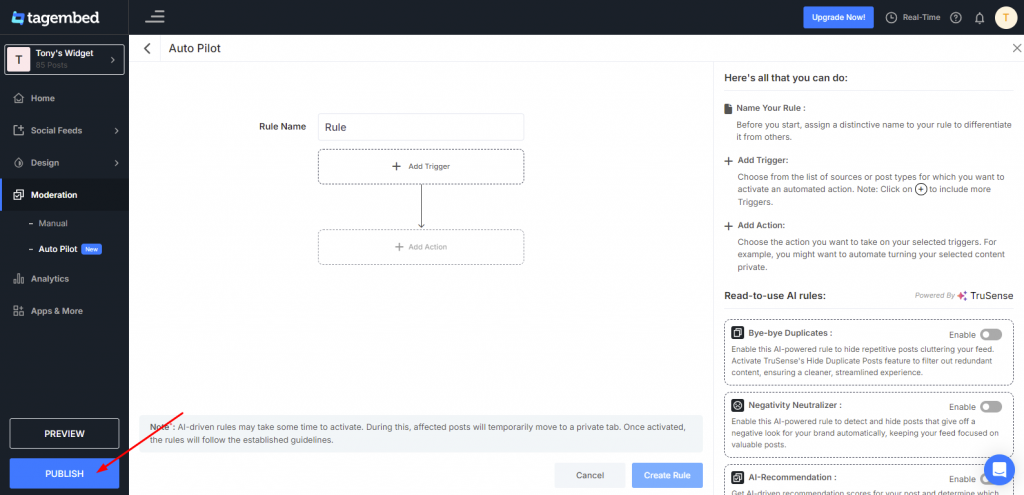The height and width of the screenshot is (495, 1024).
Task: Click the PUBLISH button
Action: (x=64, y=473)
